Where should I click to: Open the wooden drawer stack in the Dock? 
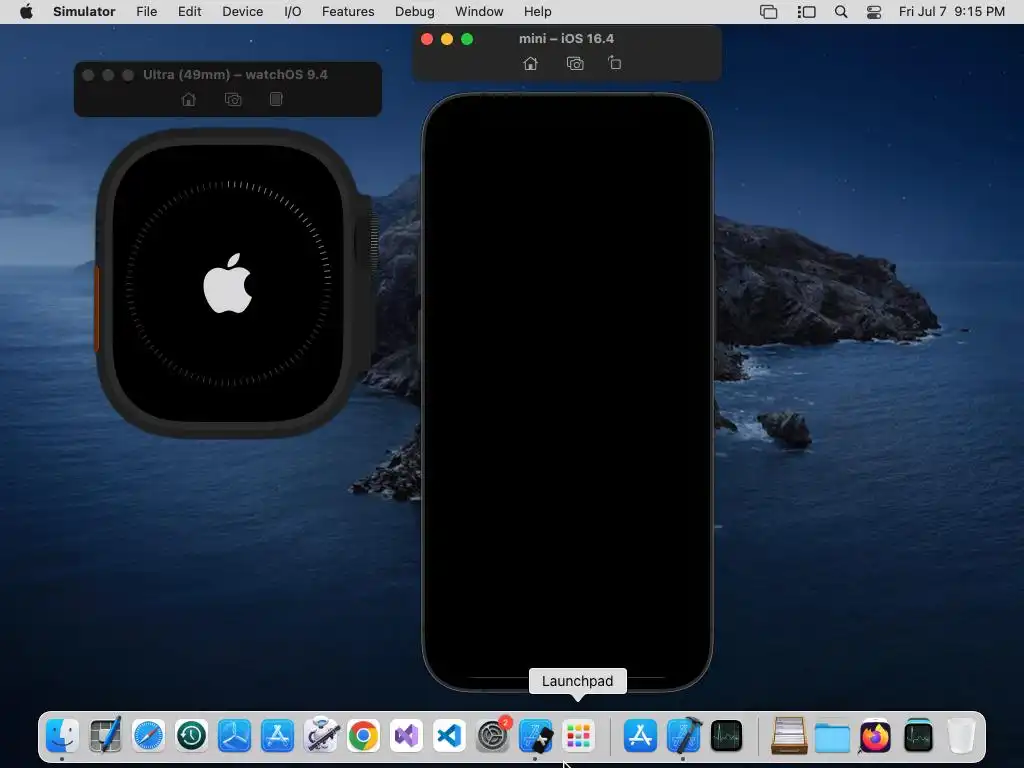(789, 736)
